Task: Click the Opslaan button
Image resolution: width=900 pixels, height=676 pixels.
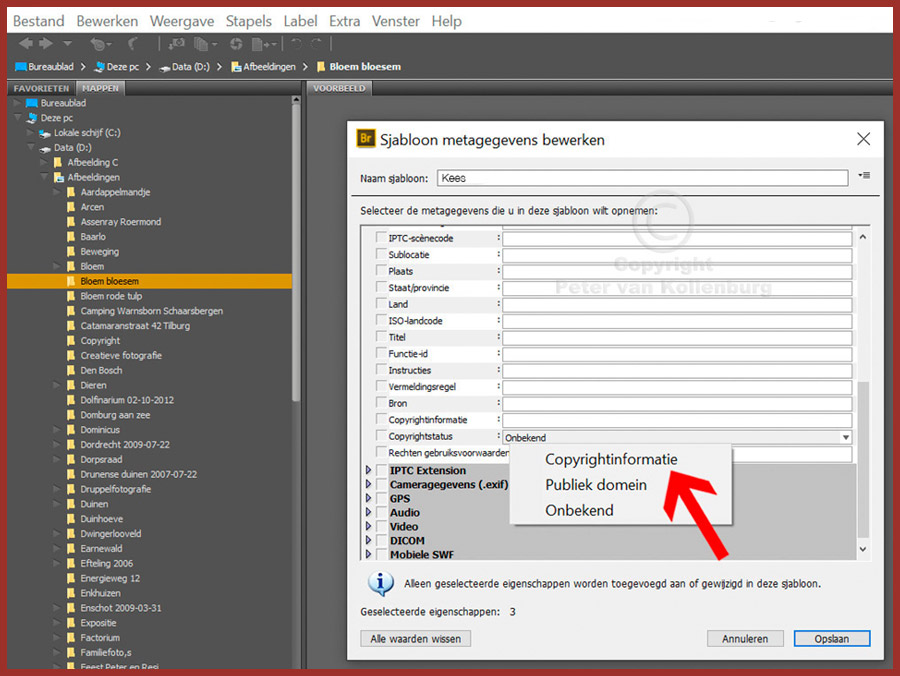Action: (832, 639)
